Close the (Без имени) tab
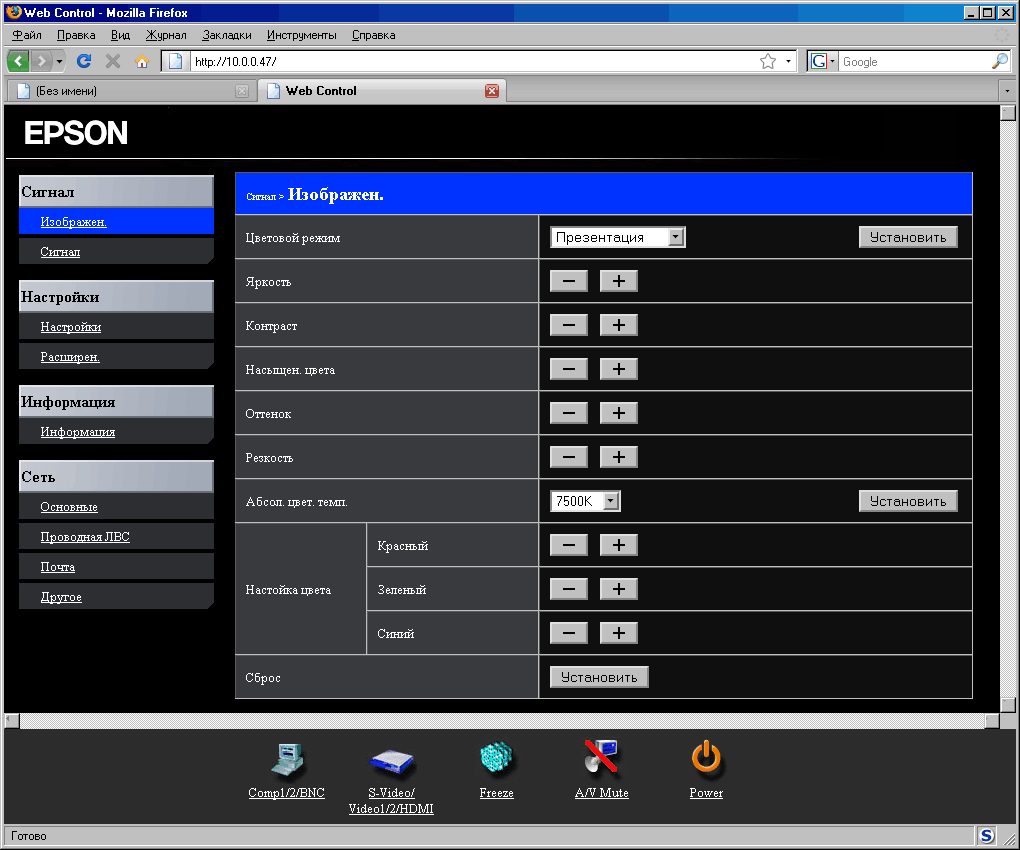1020x850 pixels. point(242,91)
